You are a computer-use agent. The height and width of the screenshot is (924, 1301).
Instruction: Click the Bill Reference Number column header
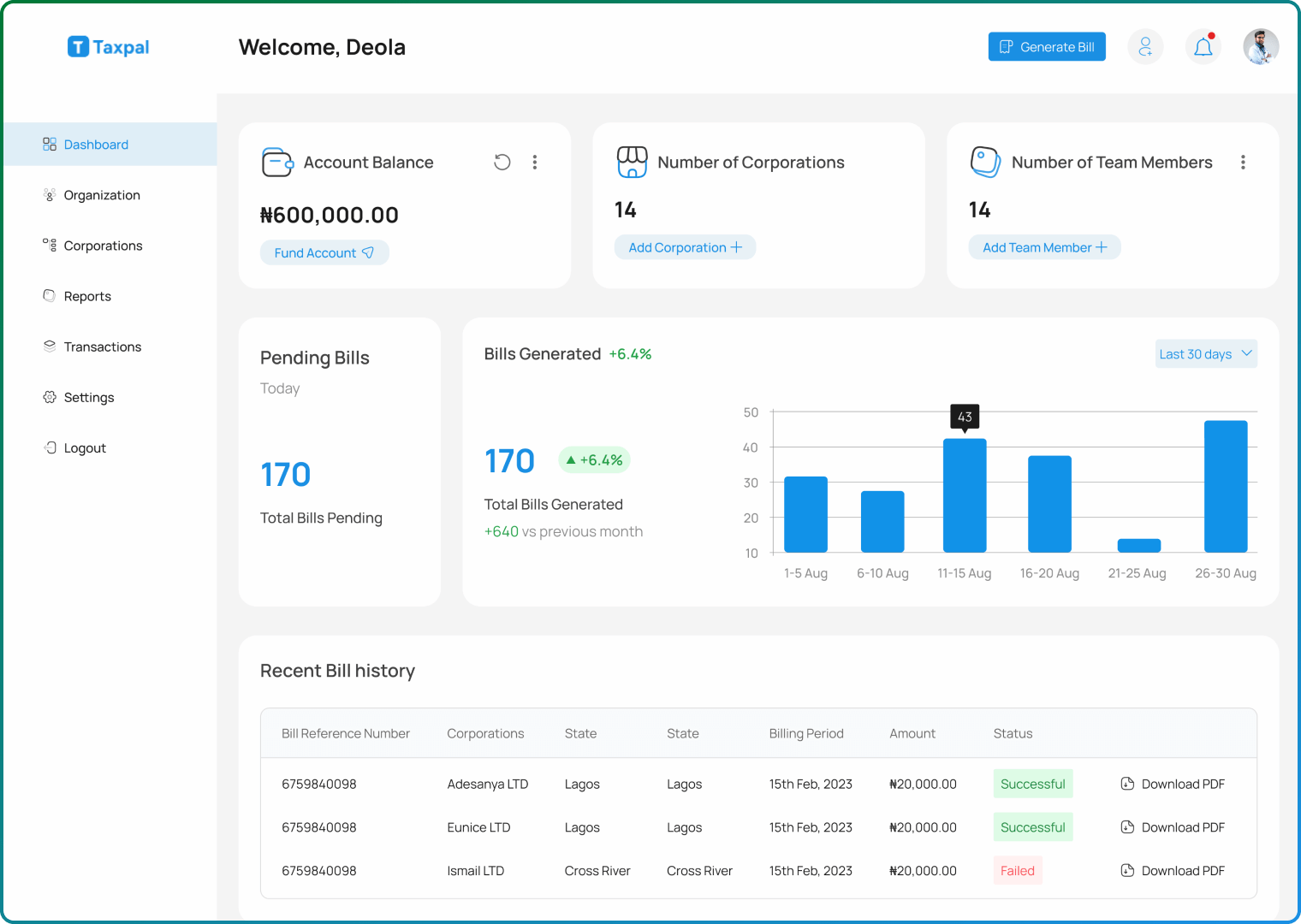coord(346,733)
